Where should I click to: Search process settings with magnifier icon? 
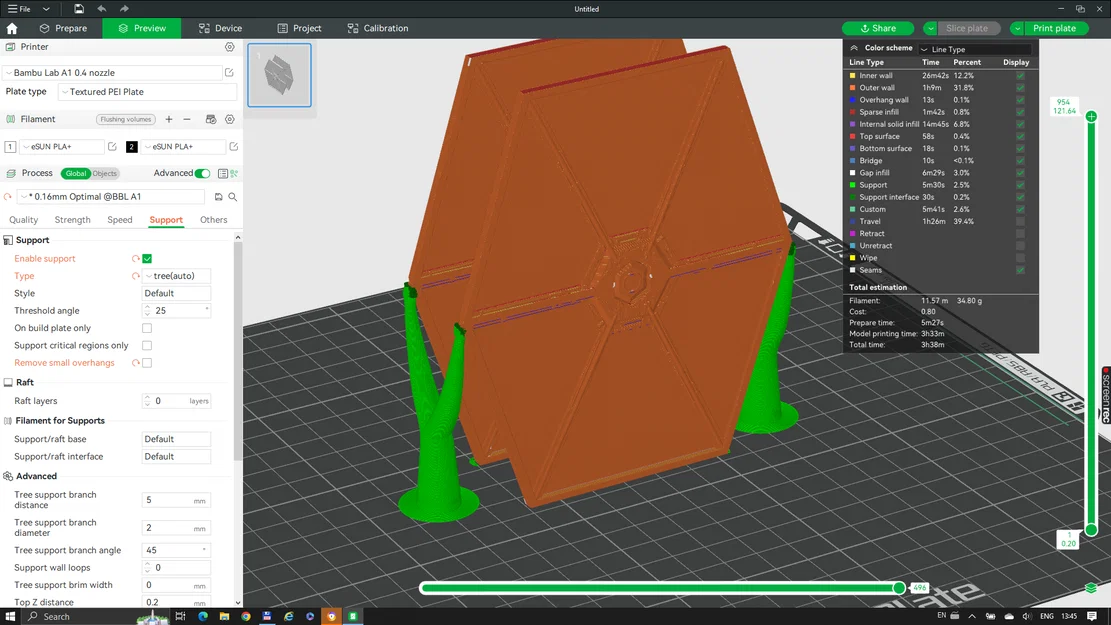[232, 197]
